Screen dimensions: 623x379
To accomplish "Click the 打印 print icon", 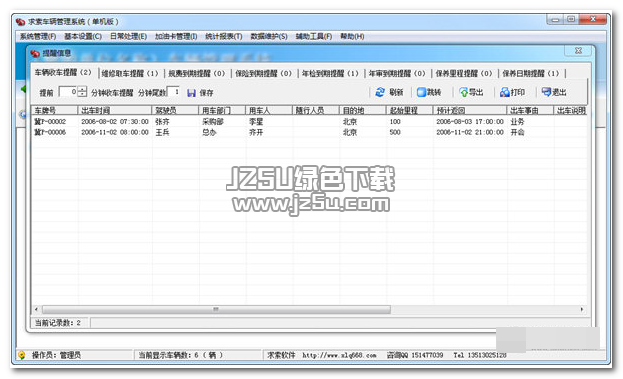I will click(x=505, y=92).
